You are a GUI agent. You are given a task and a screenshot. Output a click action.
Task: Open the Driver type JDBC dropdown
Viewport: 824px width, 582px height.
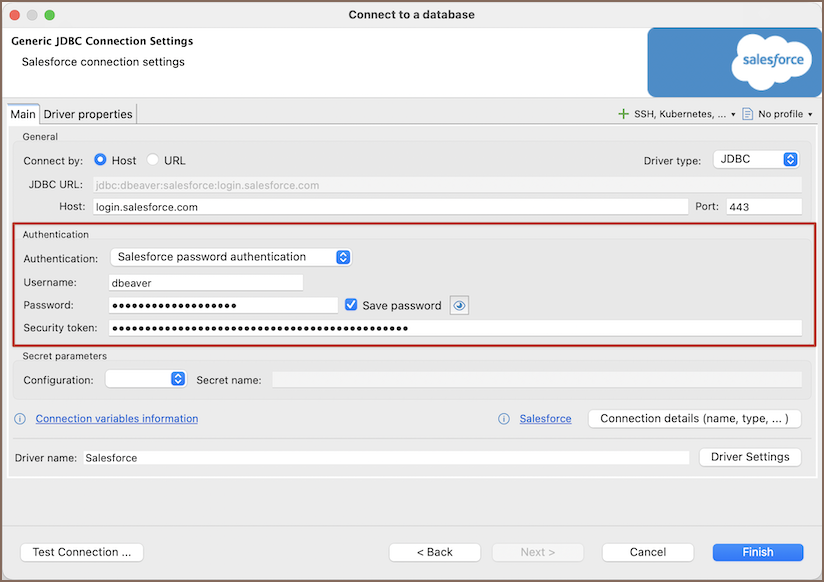pyautogui.click(x=757, y=159)
